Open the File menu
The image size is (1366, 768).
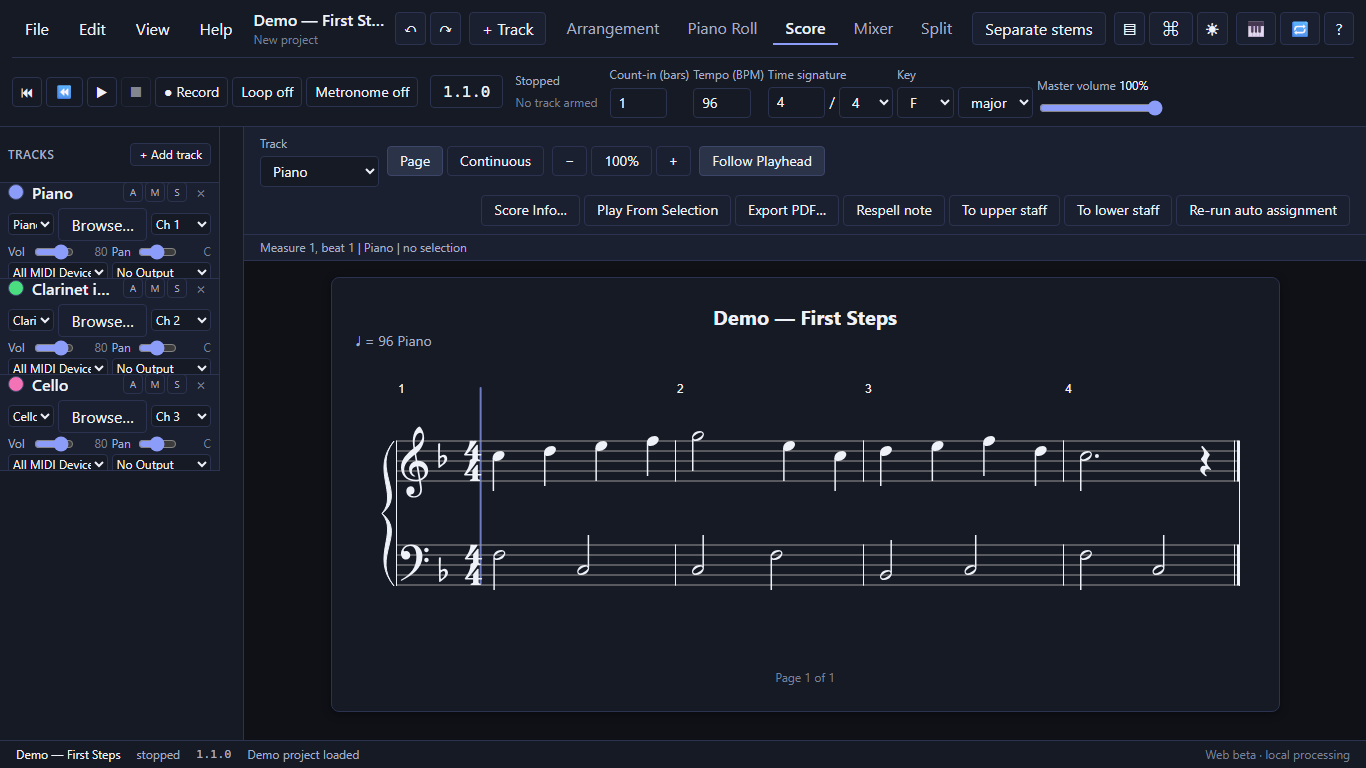pyautogui.click(x=37, y=29)
